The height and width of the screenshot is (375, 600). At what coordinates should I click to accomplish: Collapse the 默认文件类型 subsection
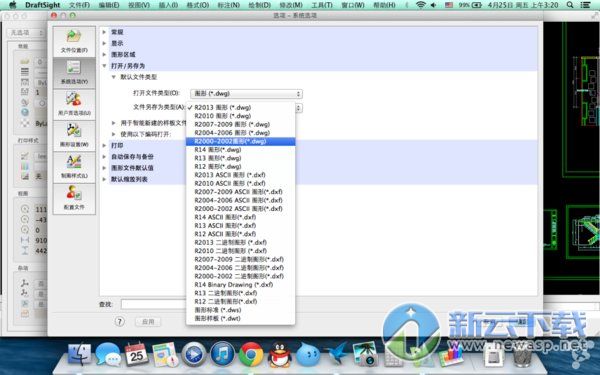coord(114,77)
